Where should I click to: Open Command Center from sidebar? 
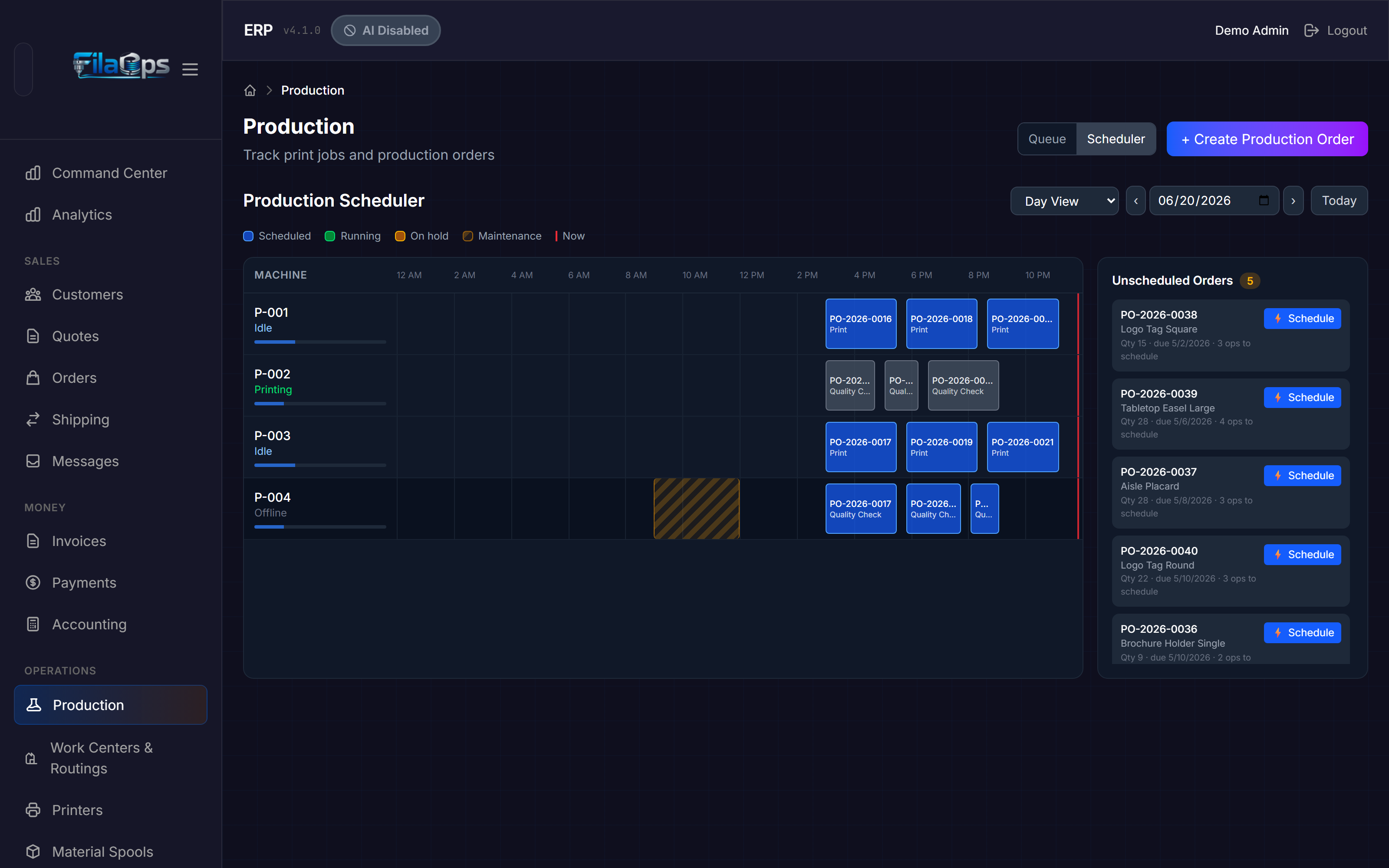[x=111, y=173]
